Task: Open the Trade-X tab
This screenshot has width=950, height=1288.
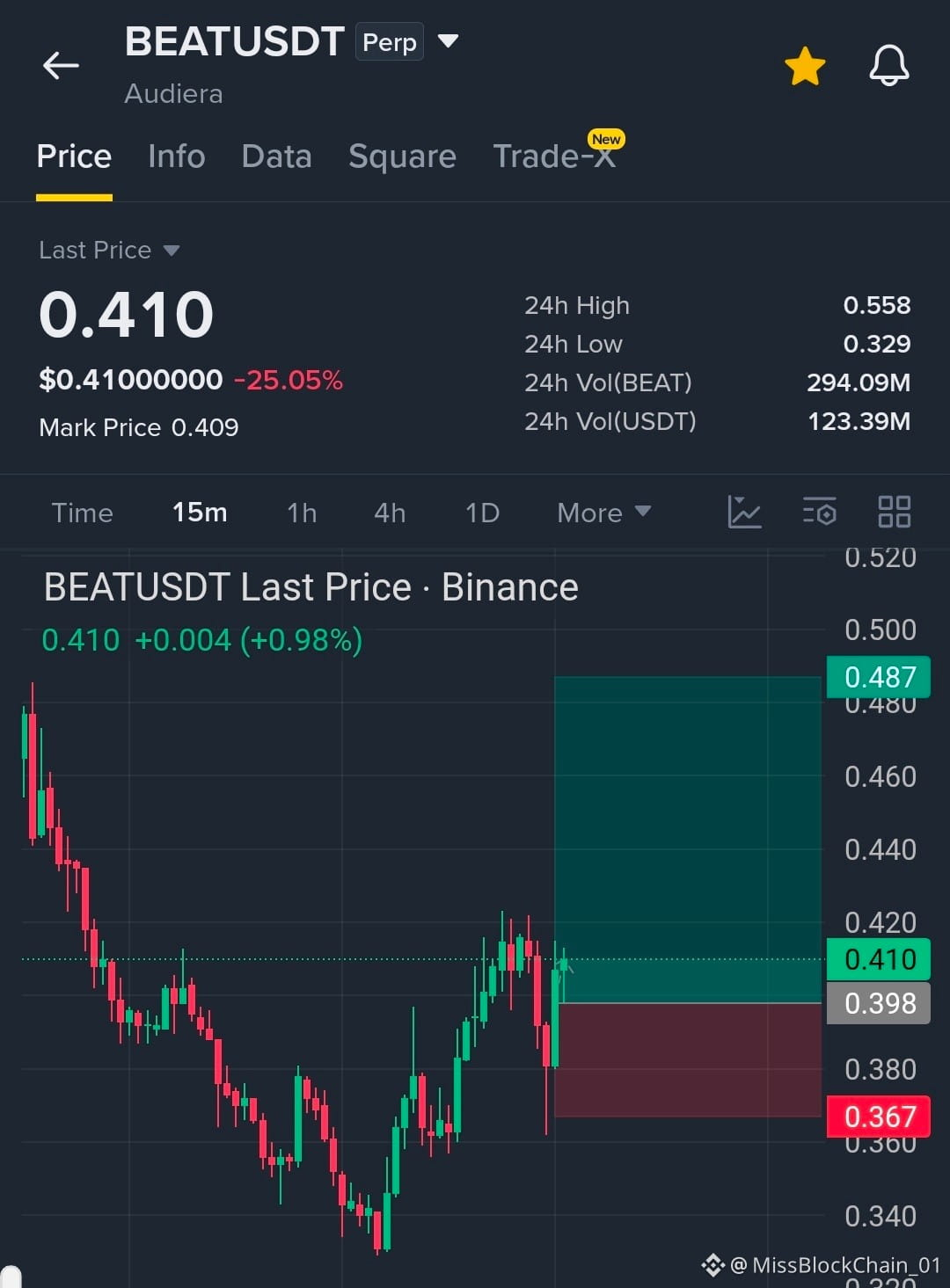Action: (x=555, y=155)
